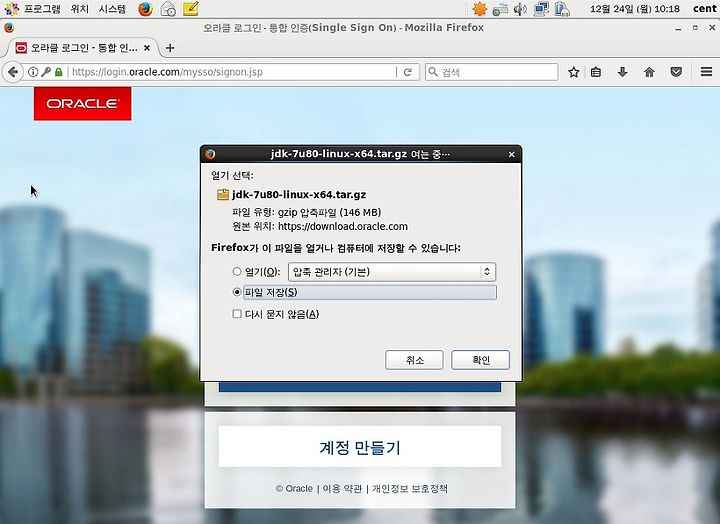The height and width of the screenshot is (524, 720).
Task: Click the download.oracle.com source location text
Action: pyautogui.click(x=343, y=226)
